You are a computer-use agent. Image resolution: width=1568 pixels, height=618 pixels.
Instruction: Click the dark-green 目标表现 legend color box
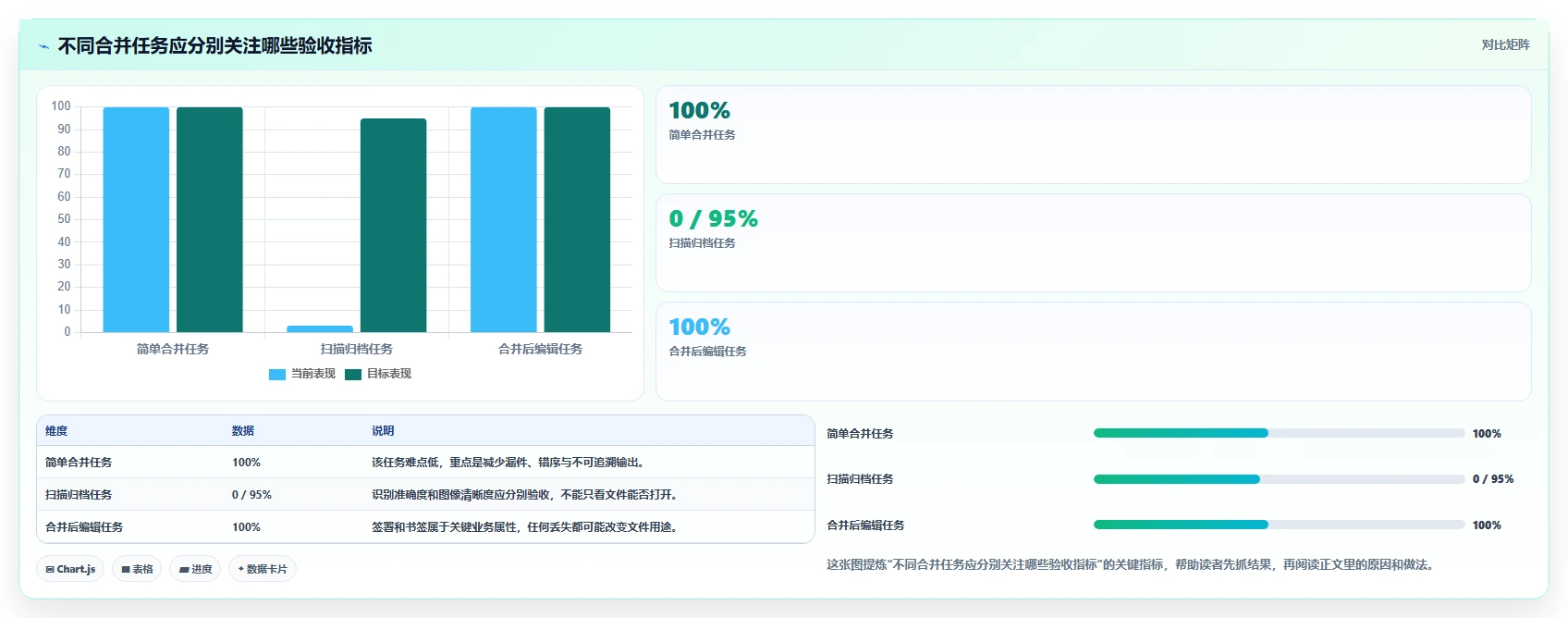pos(353,375)
